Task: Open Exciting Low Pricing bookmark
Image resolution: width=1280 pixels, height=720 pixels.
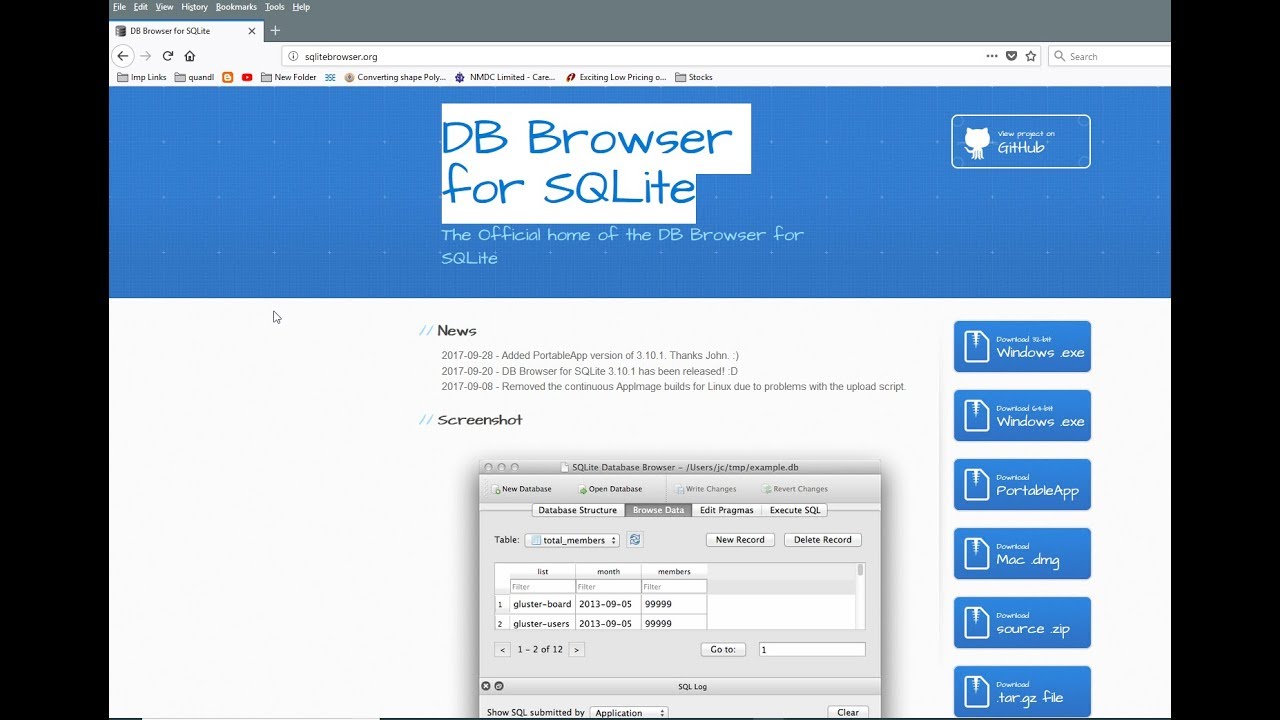Action: [616, 77]
